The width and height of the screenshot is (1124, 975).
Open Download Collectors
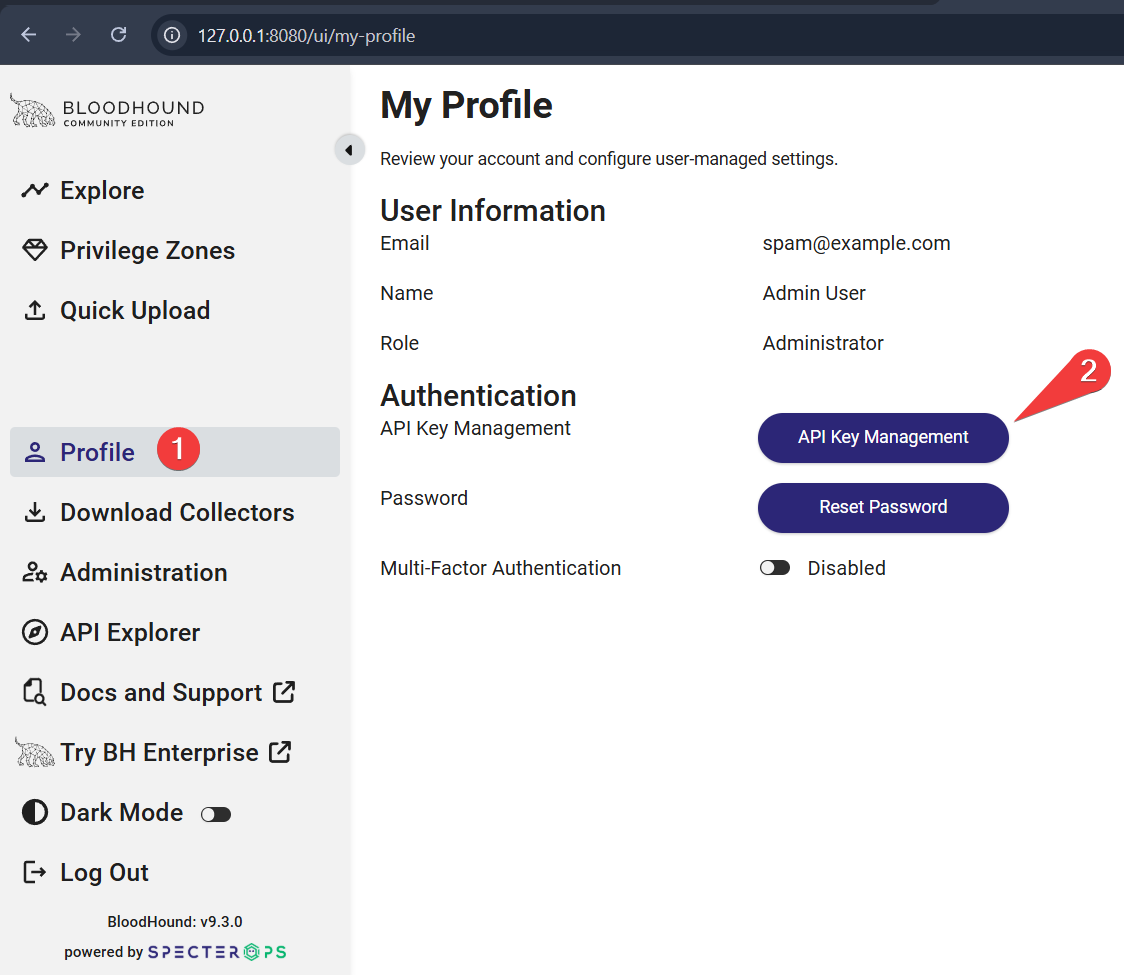177,513
